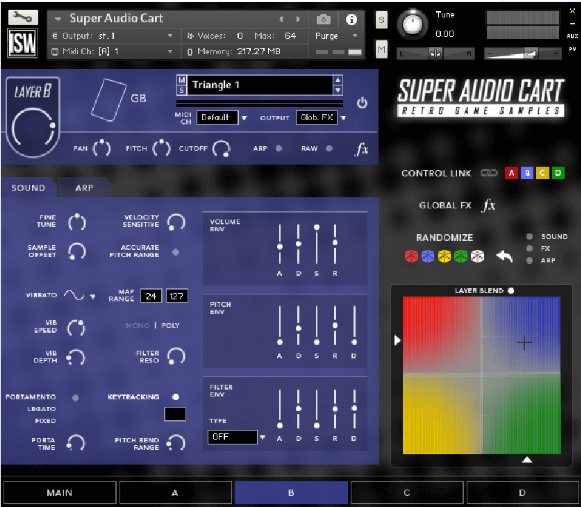Open the Global FX fx icon
The width and height of the screenshot is (581, 507).
[489, 205]
